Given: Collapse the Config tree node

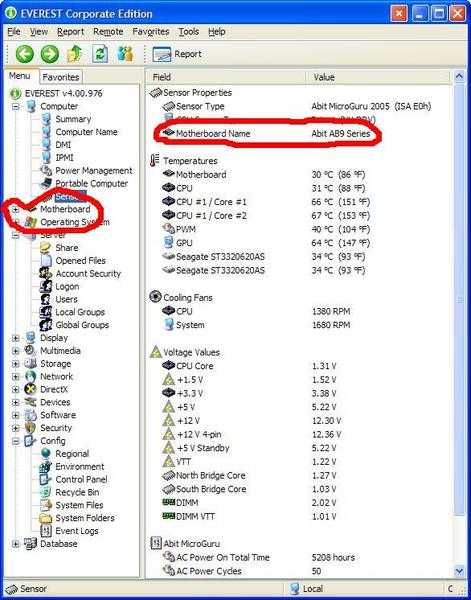Looking at the screenshot, I should coord(15,441).
